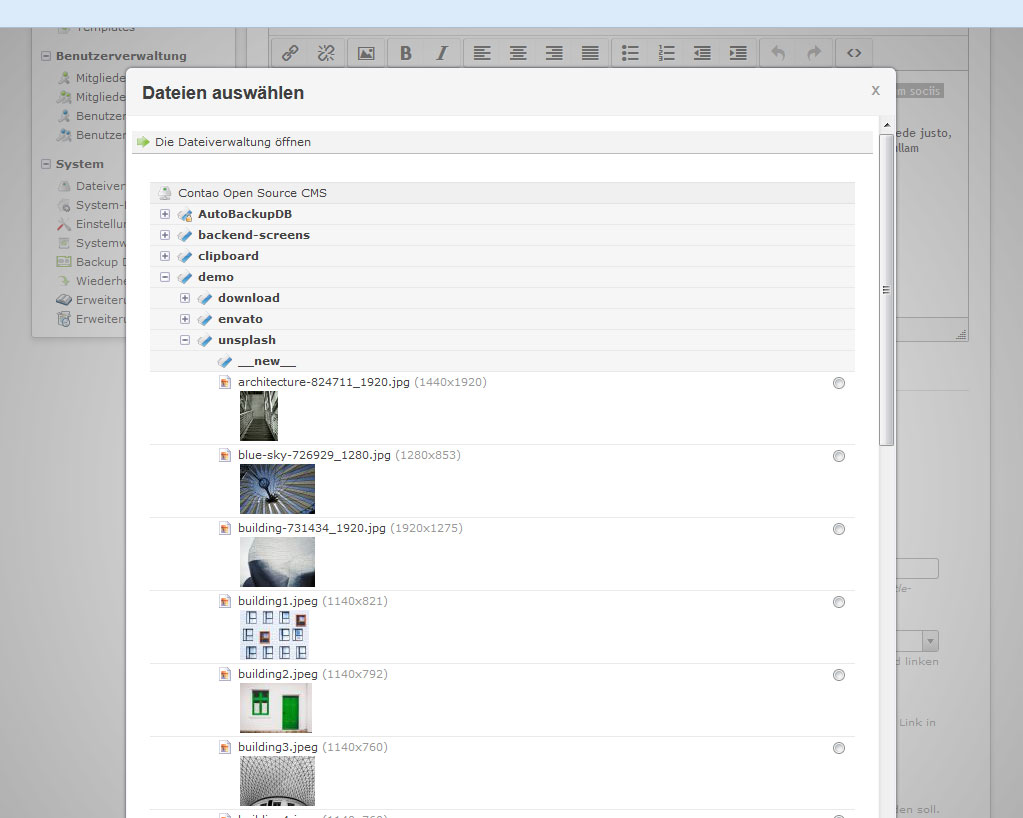Click the bulleted list toolbar icon
The image size is (1023, 818).
point(630,53)
